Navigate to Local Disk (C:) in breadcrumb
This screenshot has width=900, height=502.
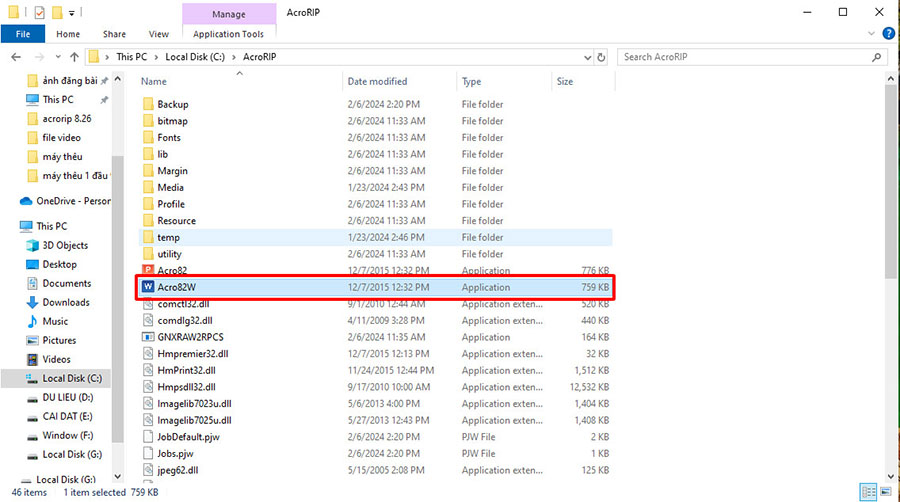coord(195,57)
